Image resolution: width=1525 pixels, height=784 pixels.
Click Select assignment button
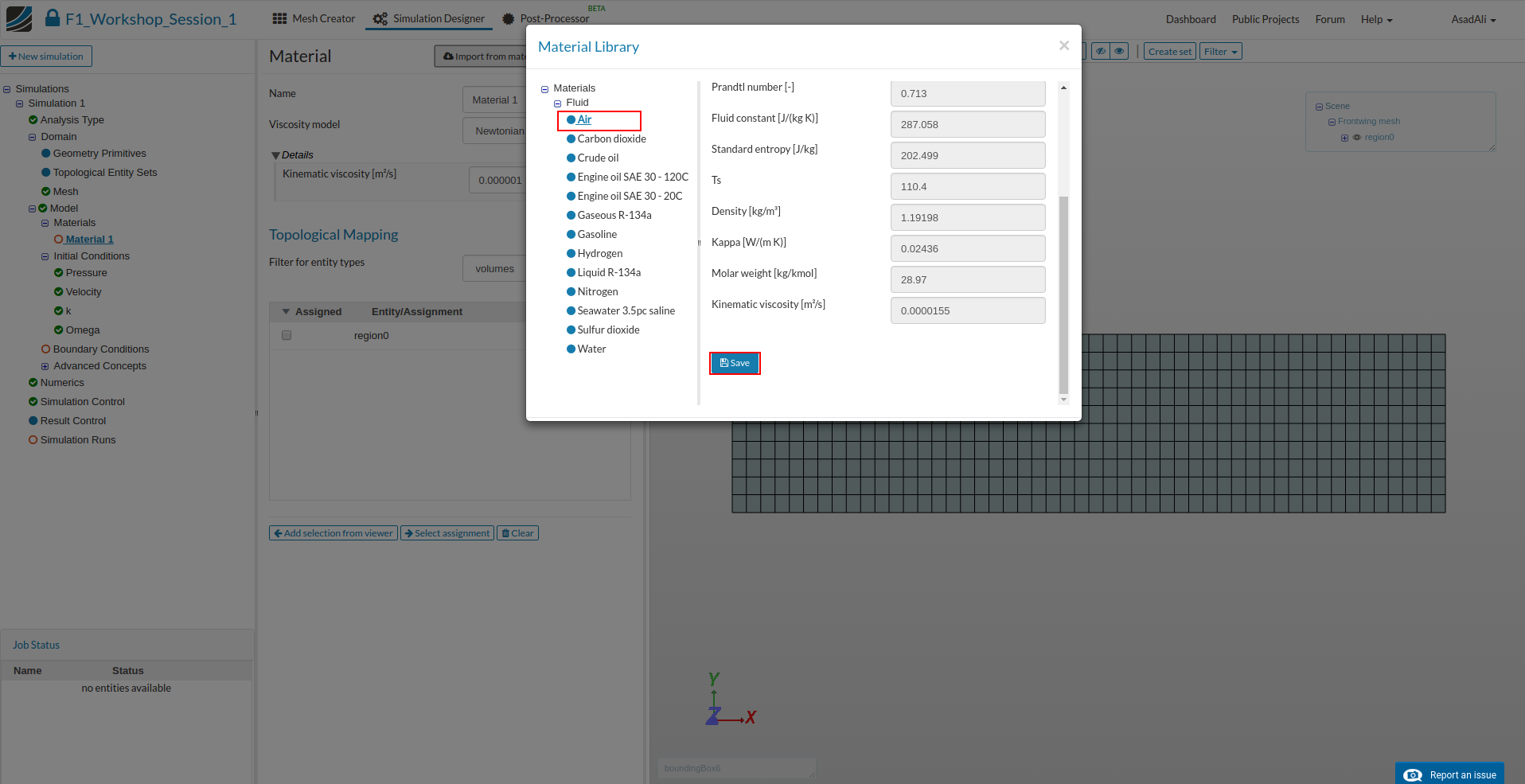click(x=447, y=533)
